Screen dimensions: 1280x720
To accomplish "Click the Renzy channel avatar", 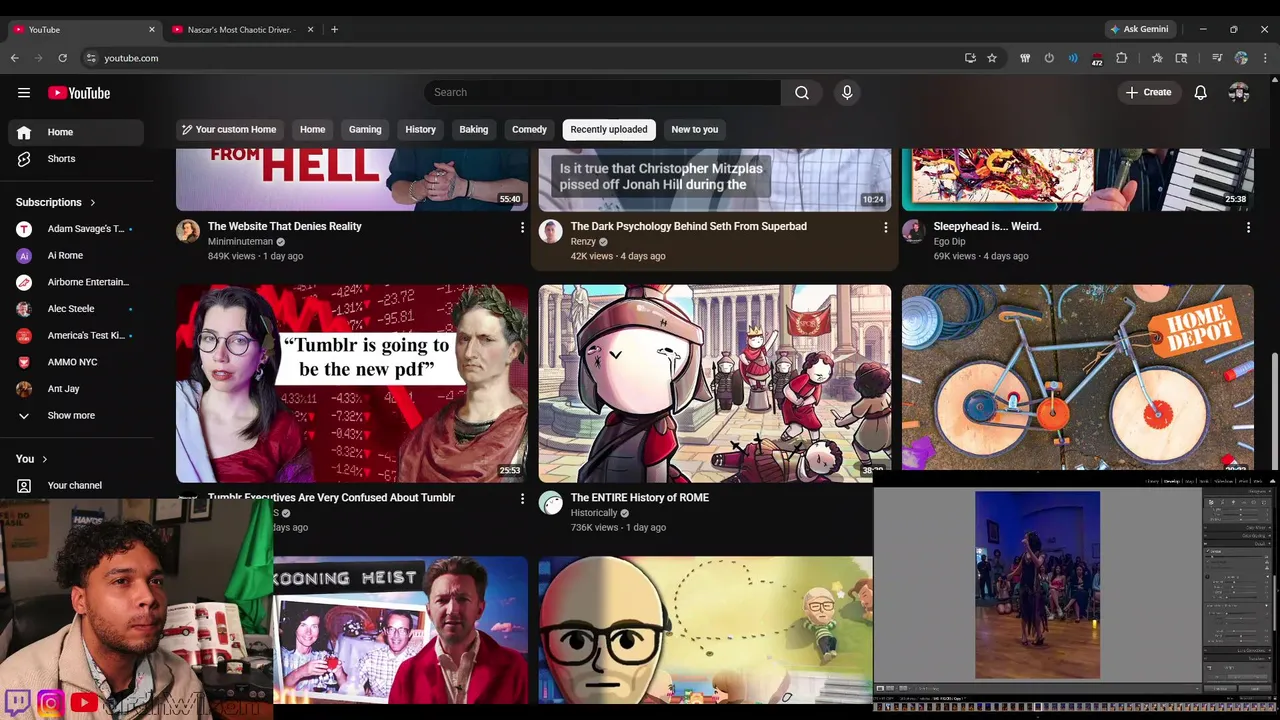I will tap(551, 232).
